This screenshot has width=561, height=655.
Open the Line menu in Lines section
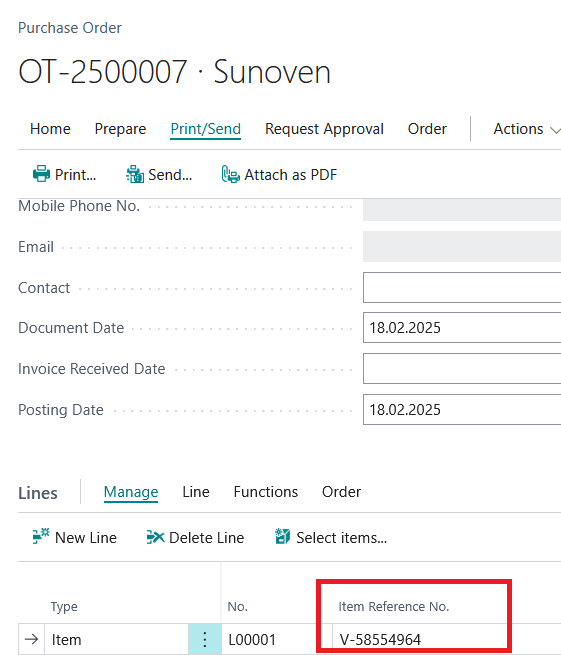(196, 492)
